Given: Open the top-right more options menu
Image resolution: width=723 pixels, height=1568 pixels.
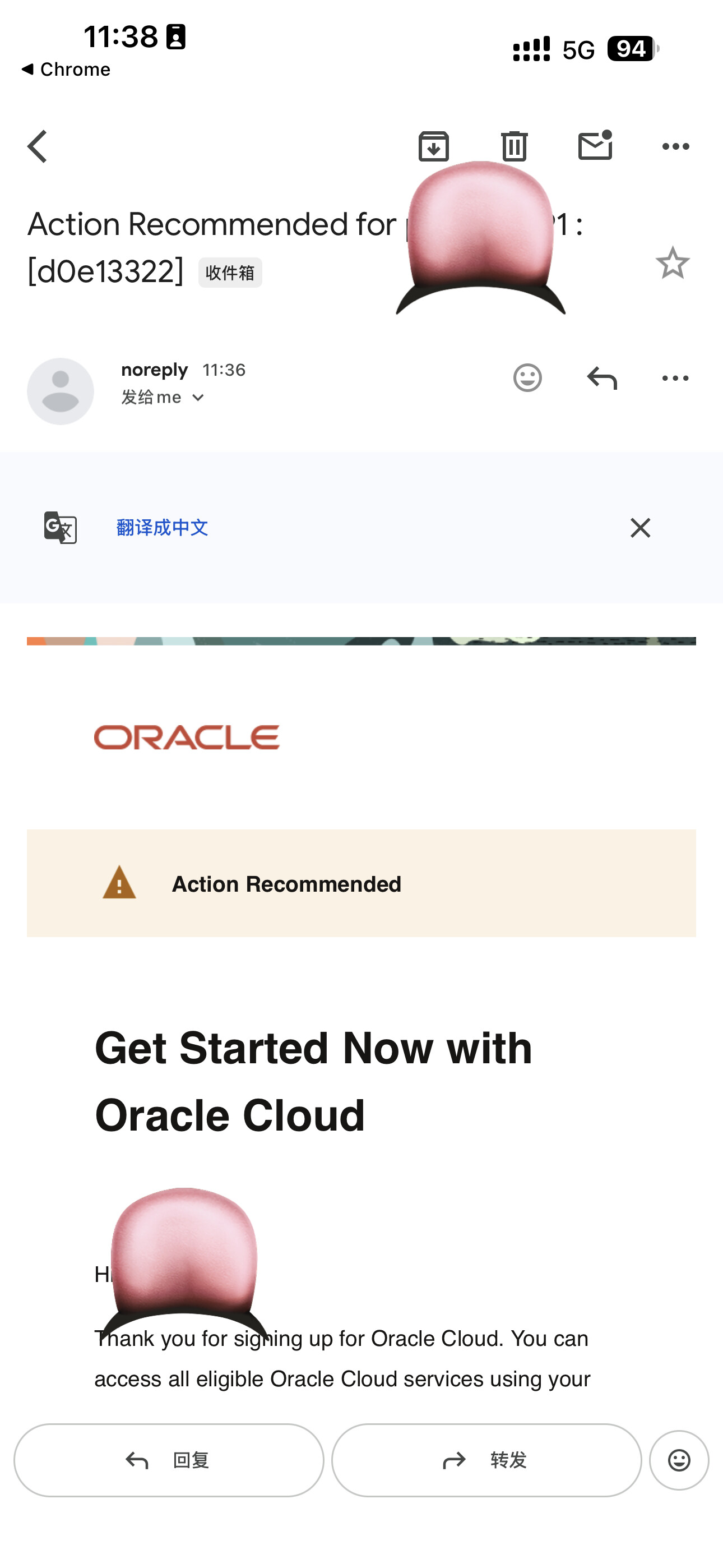Looking at the screenshot, I should coord(675,147).
